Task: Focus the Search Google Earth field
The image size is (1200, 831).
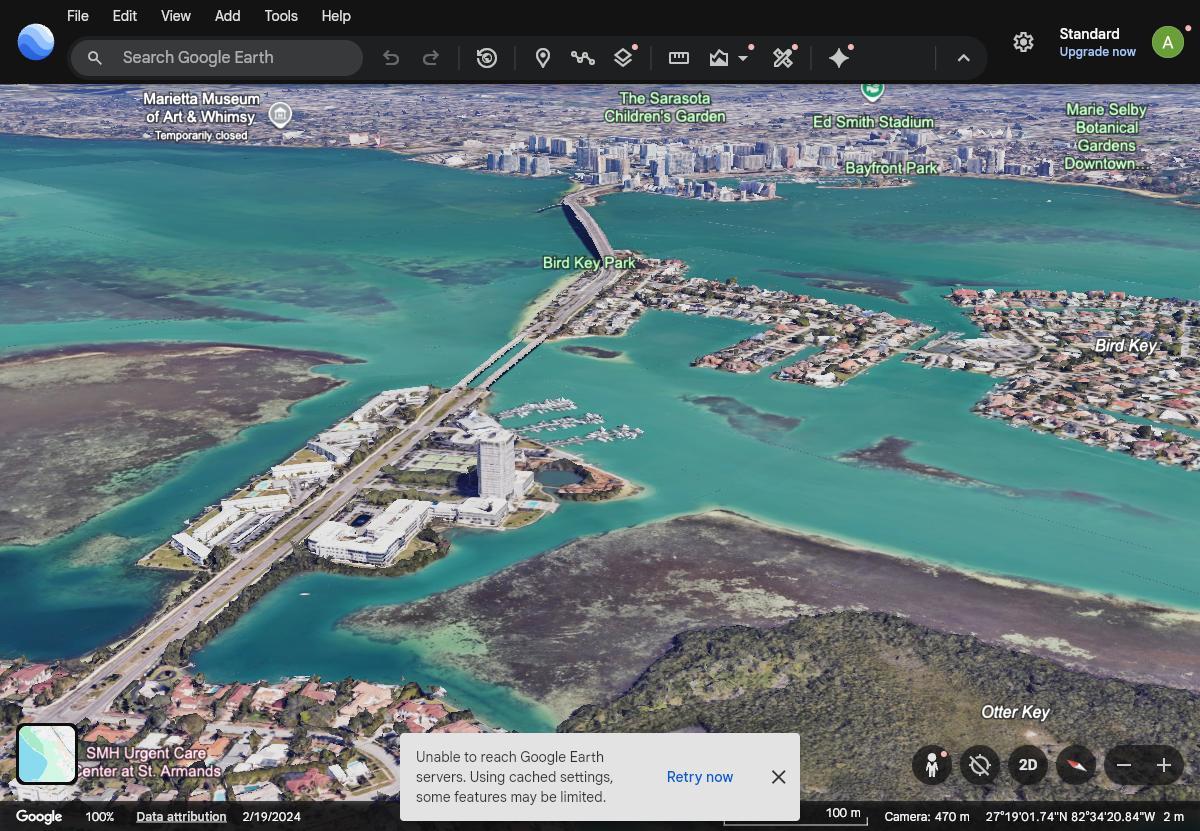Action: pyautogui.click(x=217, y=58)
